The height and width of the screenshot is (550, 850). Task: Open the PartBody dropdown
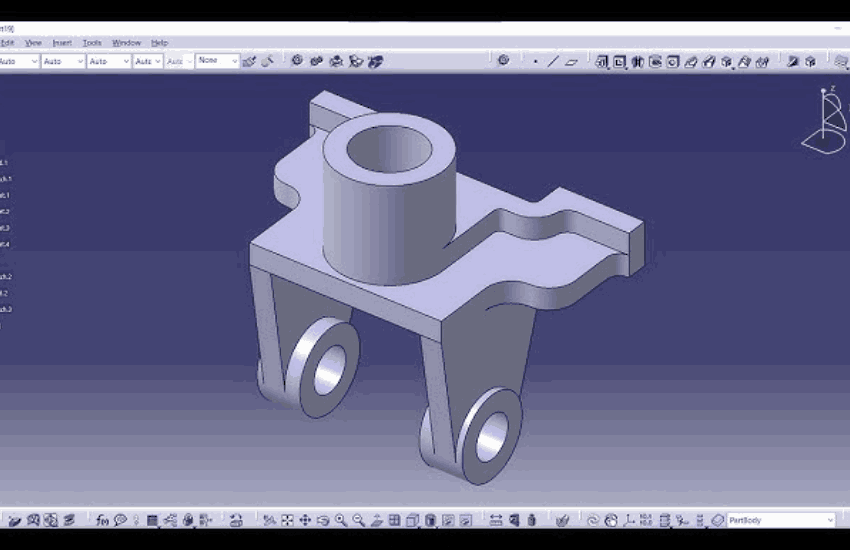click(x=781, y=520)
